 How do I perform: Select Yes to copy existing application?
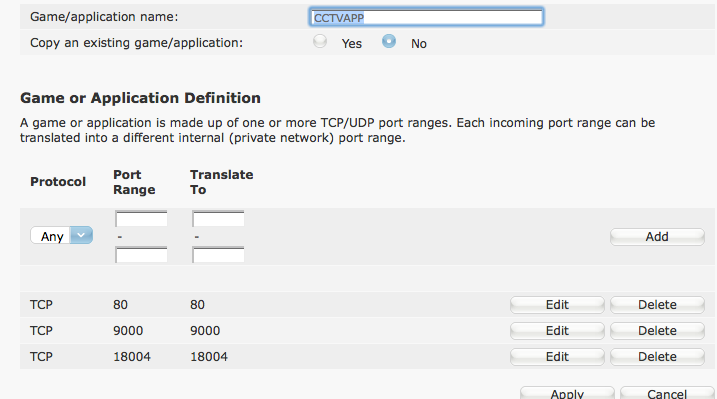click(x=320, y=42)
